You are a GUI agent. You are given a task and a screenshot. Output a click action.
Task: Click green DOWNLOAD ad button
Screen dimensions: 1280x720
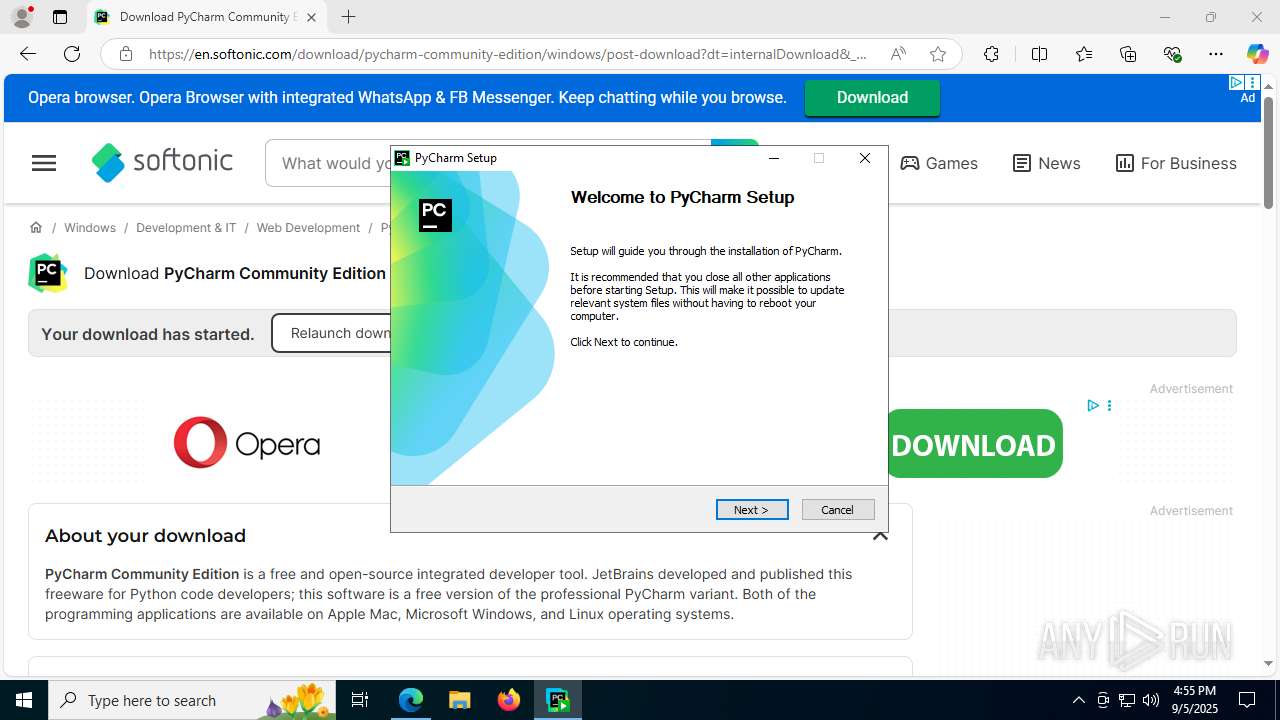coord(974,444)
